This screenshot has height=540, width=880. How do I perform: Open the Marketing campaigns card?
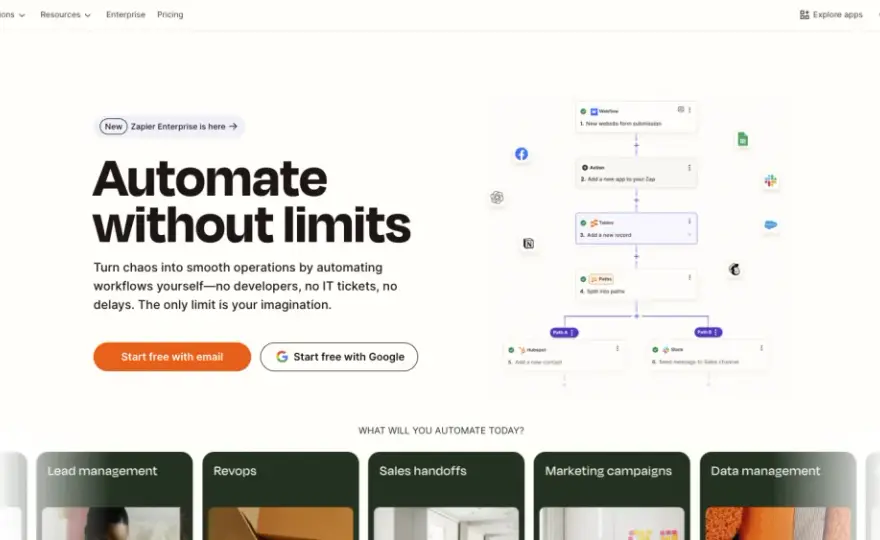click(612, 496)
